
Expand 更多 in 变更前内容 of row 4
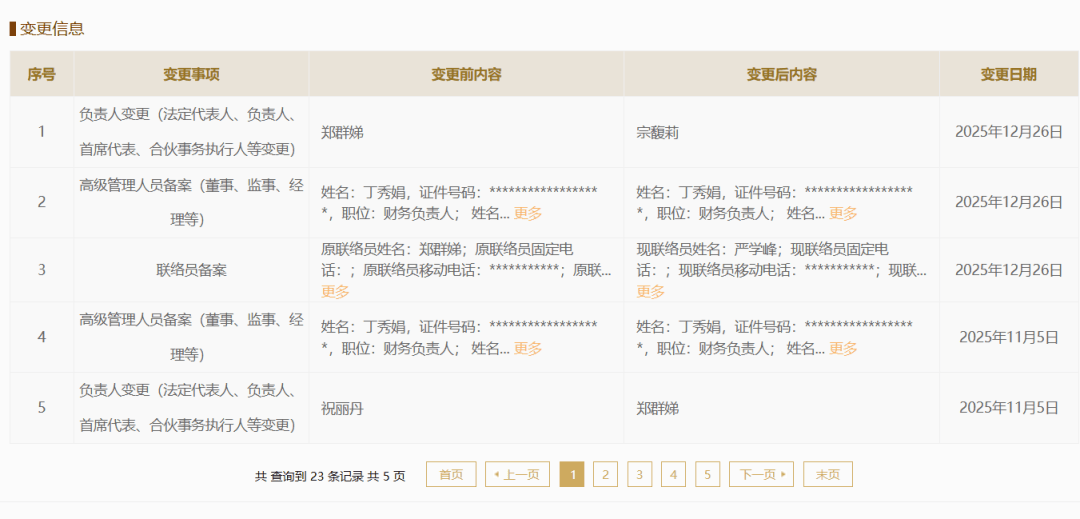528,348
